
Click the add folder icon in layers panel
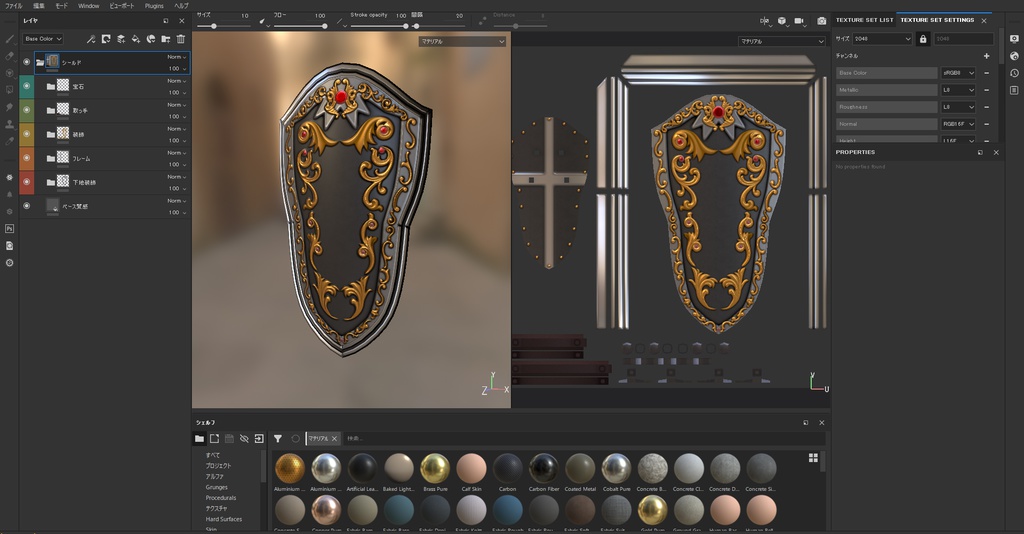(x=166, y=39)
